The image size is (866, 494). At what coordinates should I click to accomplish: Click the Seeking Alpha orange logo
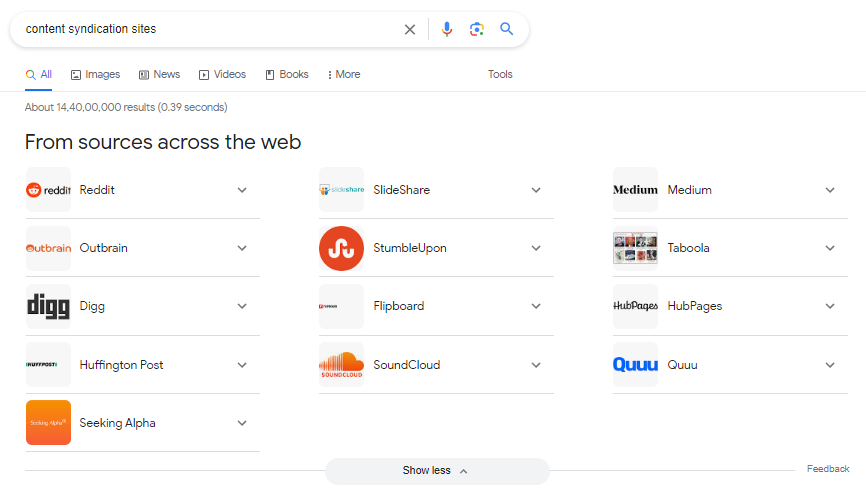49,423
